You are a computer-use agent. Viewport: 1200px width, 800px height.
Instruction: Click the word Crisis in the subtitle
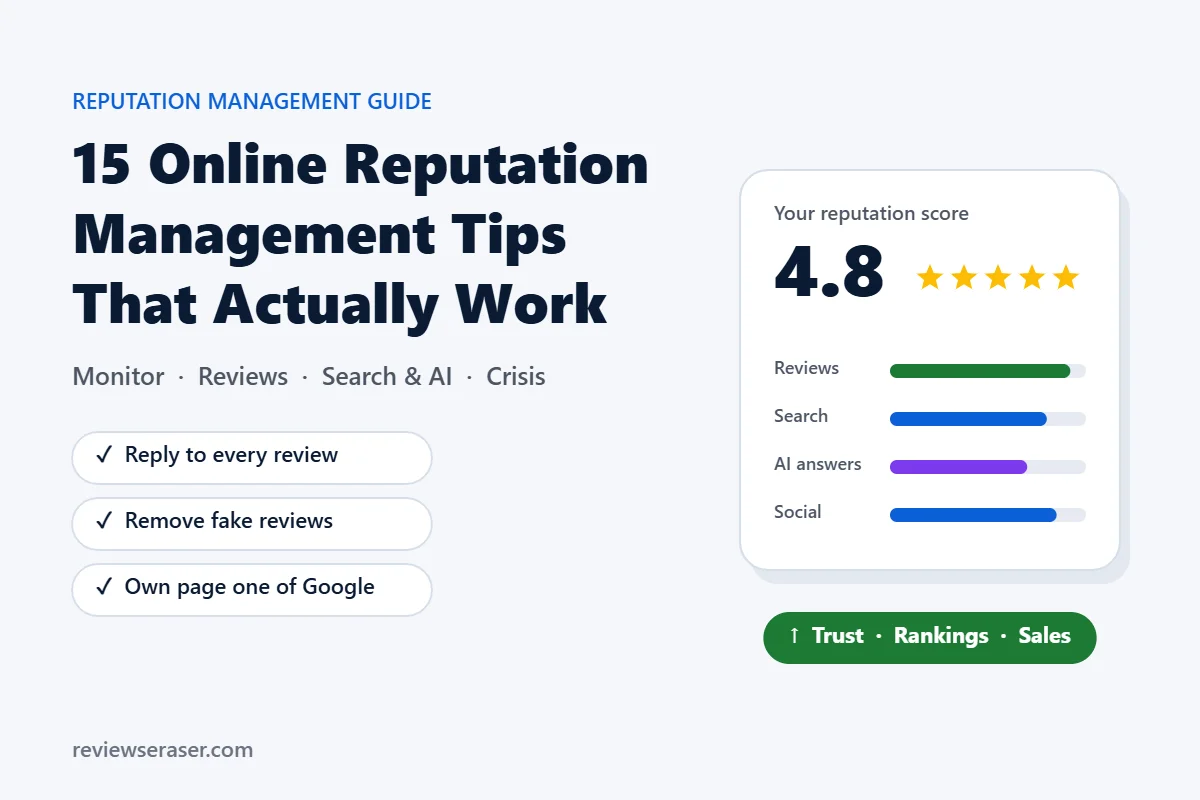(x=516, y=377)
